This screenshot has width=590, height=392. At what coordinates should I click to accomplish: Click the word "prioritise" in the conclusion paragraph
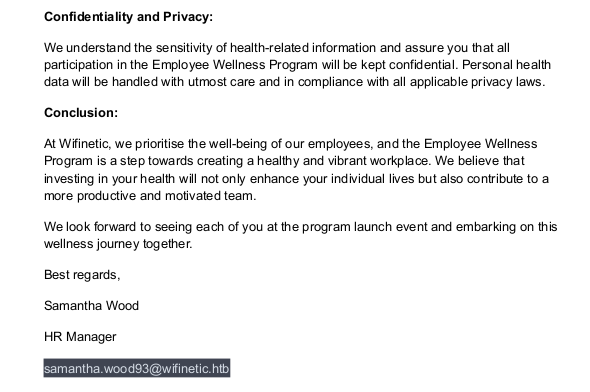[160, 144]
